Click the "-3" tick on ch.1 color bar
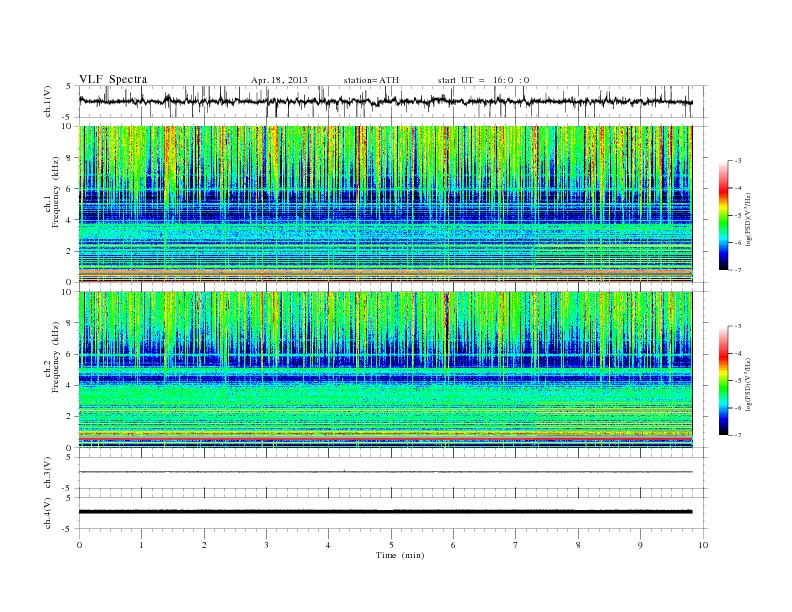The image size is (792, 612). [737, 161]
